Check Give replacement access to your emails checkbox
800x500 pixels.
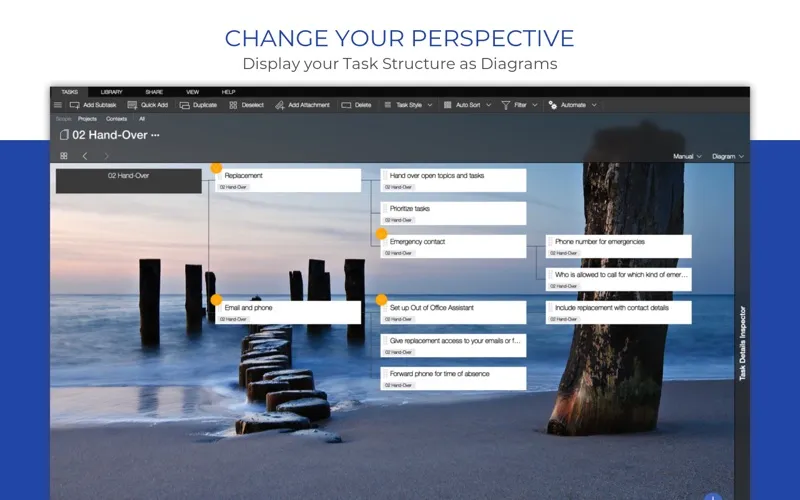[x=386, y=341]
